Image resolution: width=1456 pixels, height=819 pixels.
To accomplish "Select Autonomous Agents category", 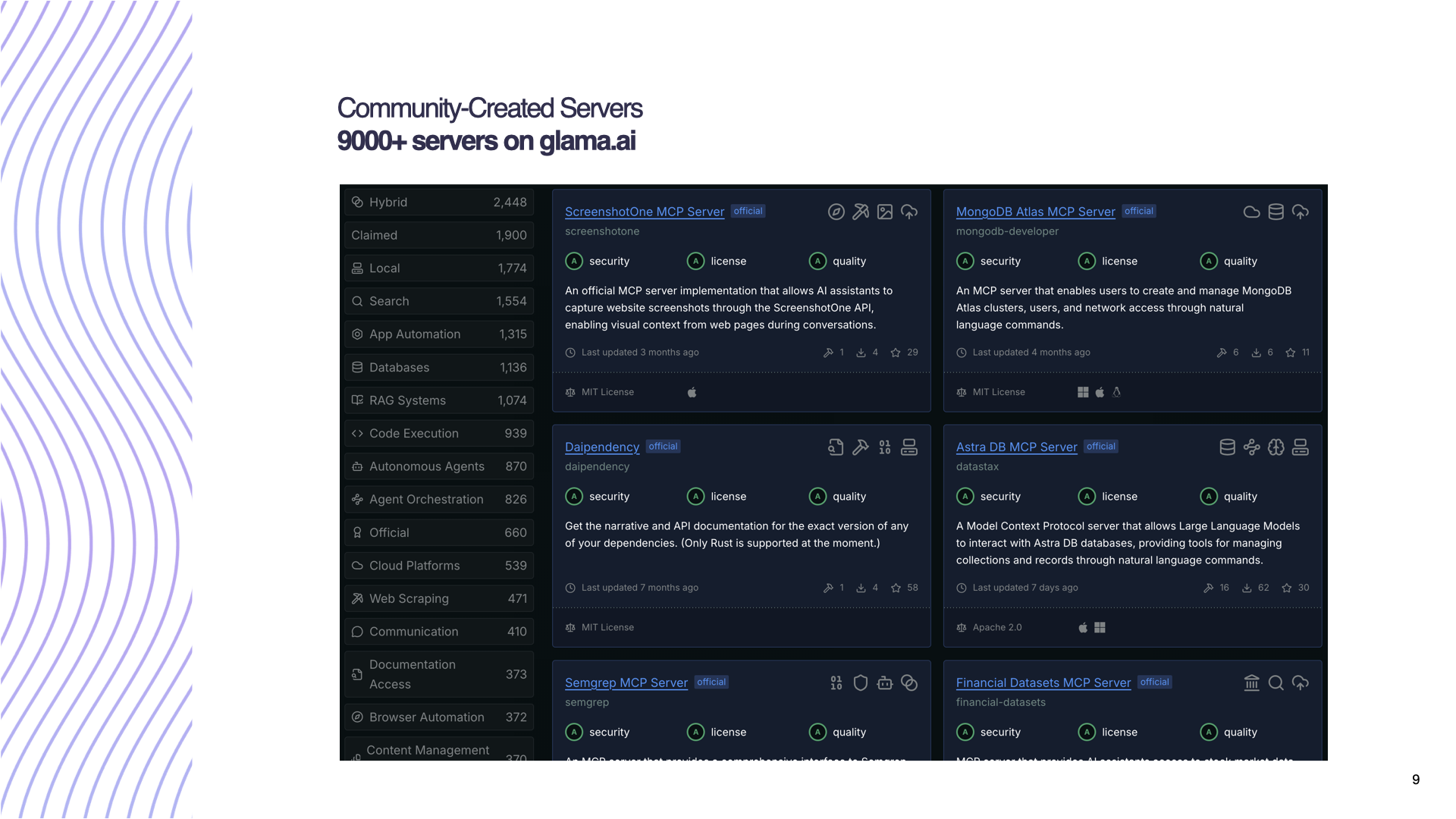I will 438,466.
